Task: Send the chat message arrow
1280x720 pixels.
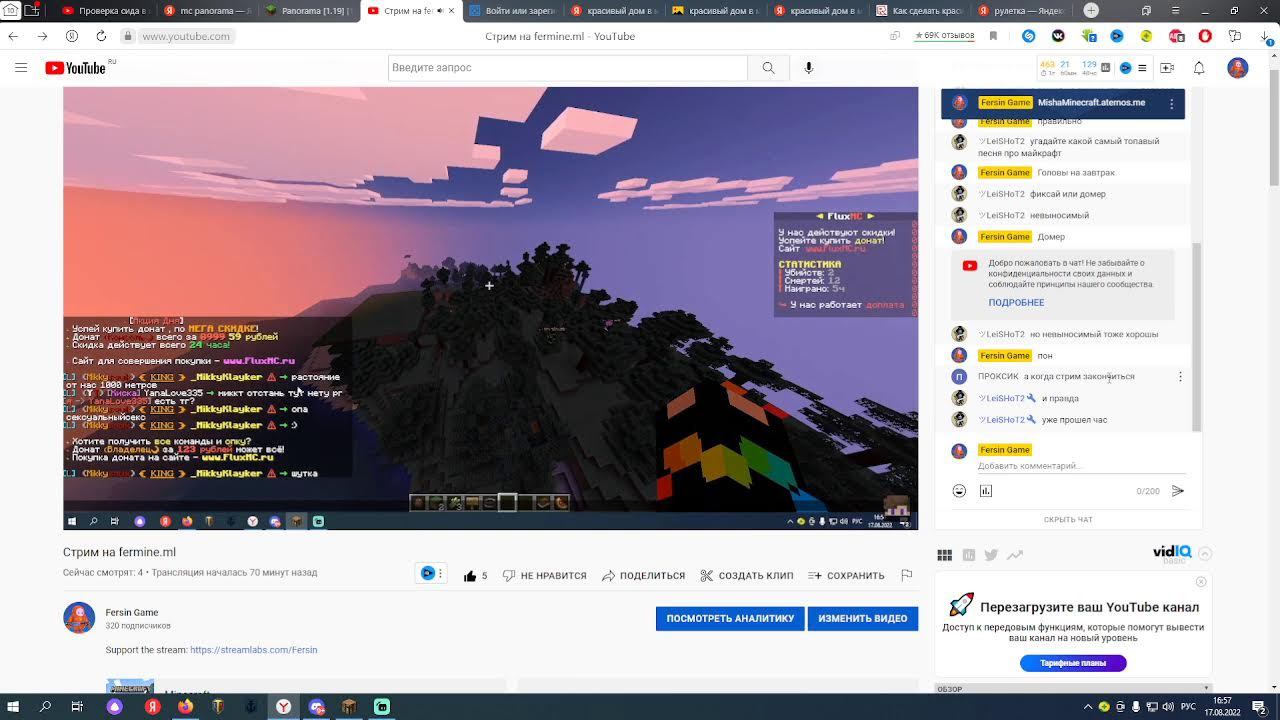Action: tap(1178, 491)
